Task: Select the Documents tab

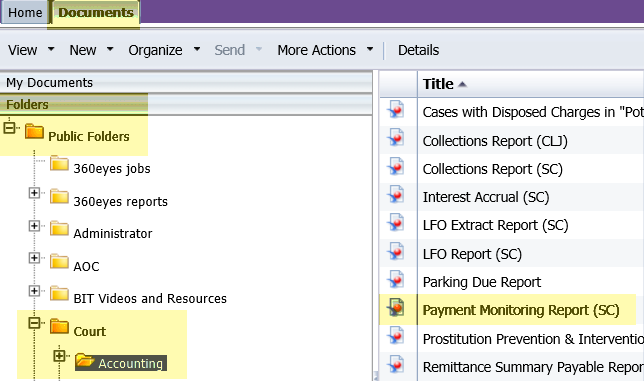Action: [96, 12]
